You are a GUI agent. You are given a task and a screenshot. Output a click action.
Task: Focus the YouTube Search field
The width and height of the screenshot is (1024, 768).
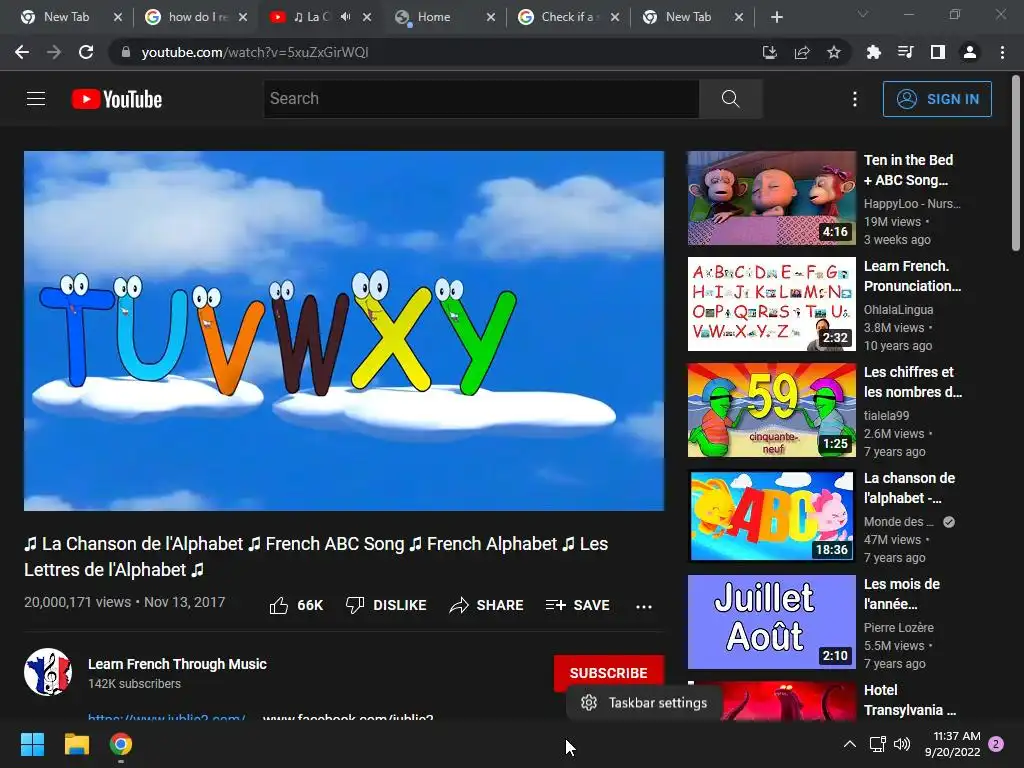pos(481,99)
